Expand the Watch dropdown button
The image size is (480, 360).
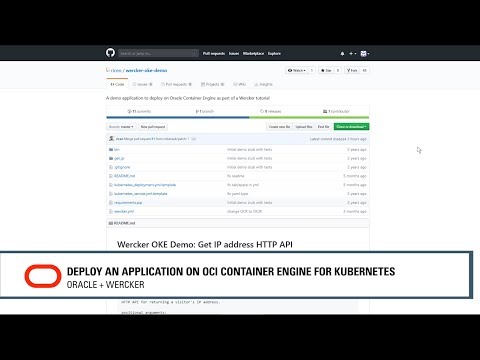(x=297, y=70)
